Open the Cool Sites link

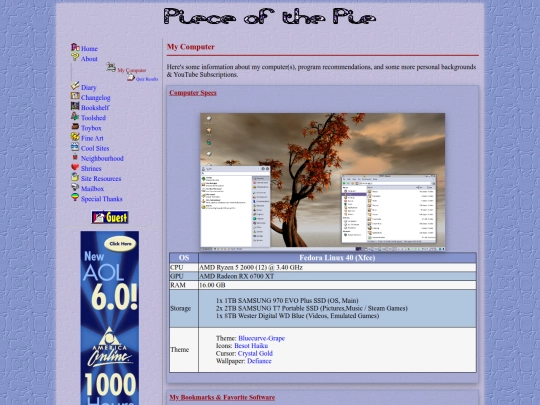[95, 148]
